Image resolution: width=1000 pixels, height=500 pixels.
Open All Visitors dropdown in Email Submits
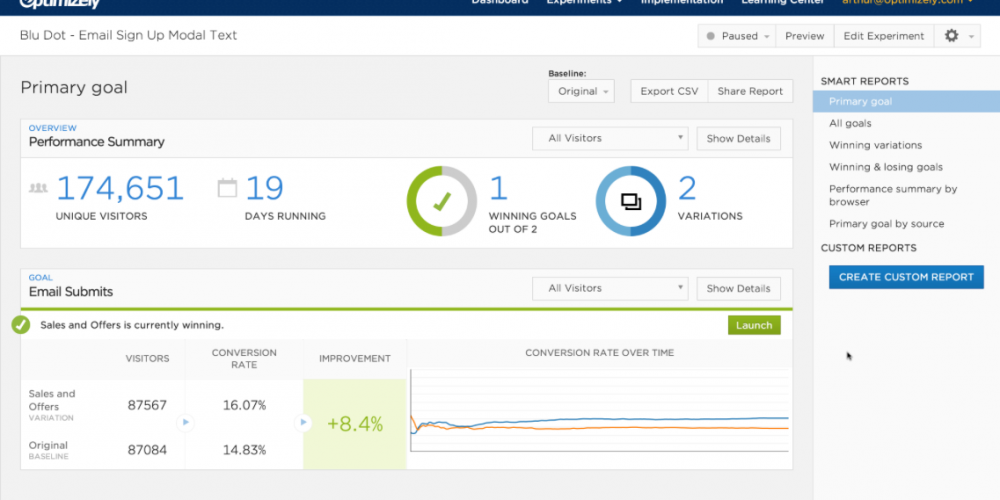[x=610, y=288]
